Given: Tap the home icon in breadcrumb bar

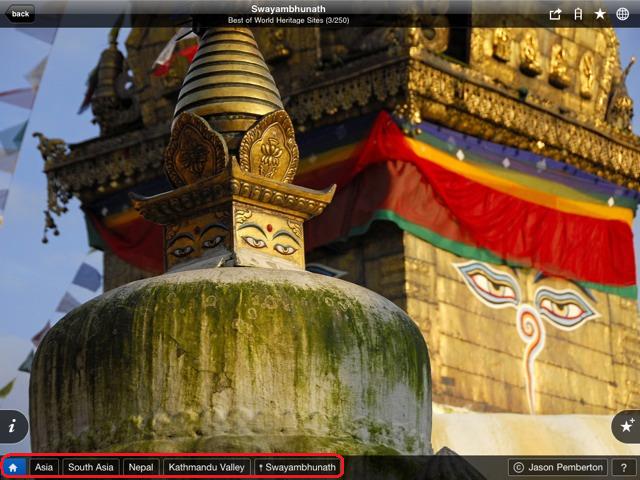Looking at the screenshot, I should click(13, 467).
